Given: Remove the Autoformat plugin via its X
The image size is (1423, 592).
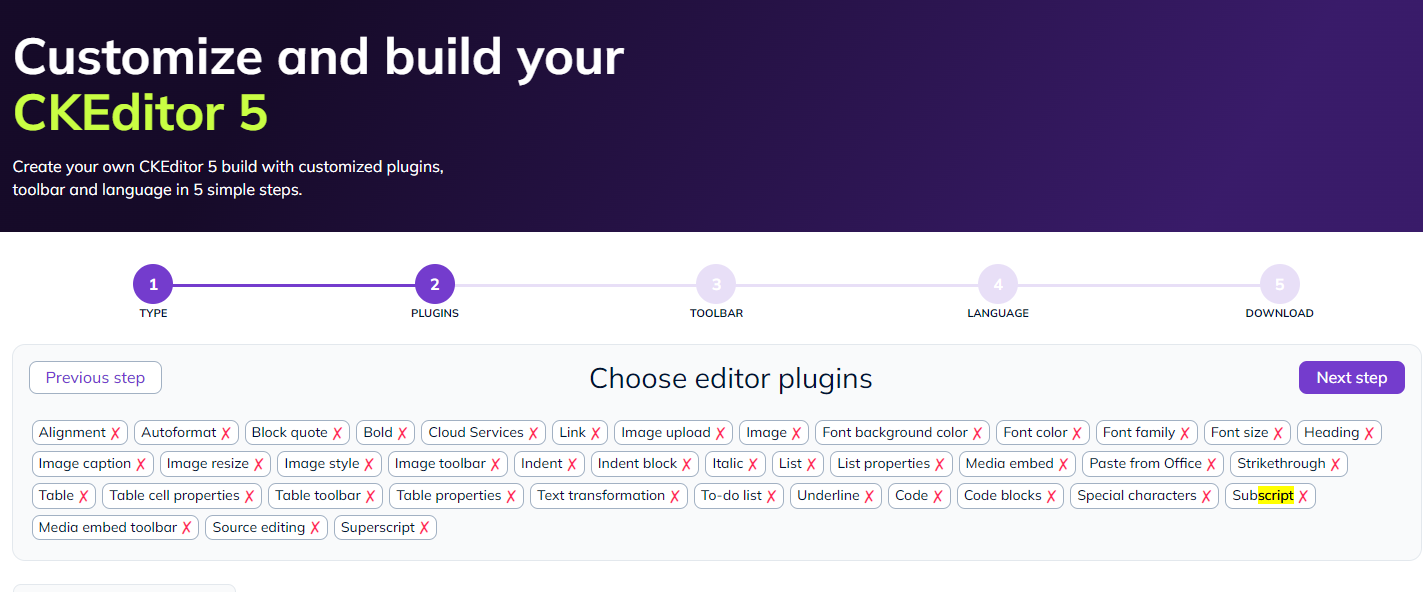Looking at the screenshot, I should coord(227,433).
